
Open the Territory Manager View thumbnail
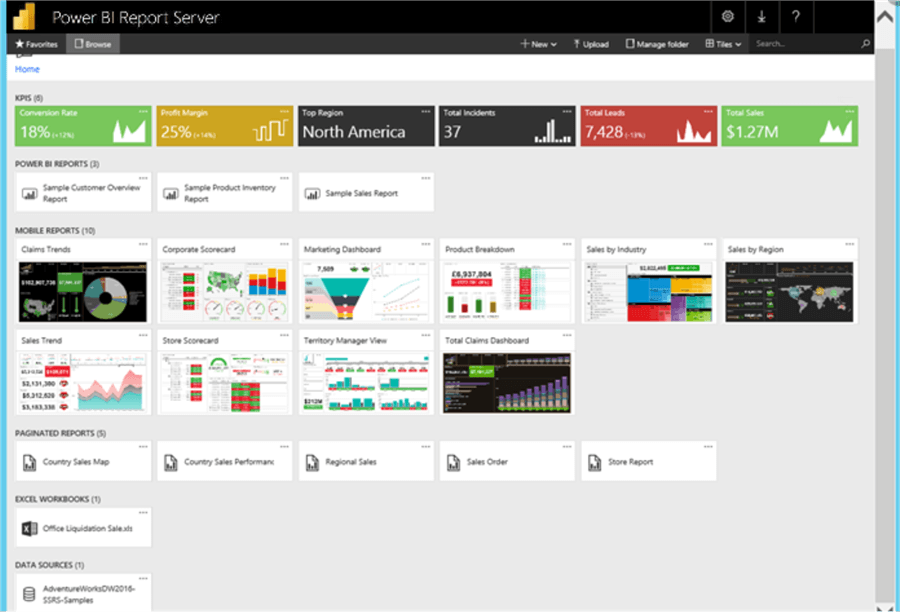[366, 383]
